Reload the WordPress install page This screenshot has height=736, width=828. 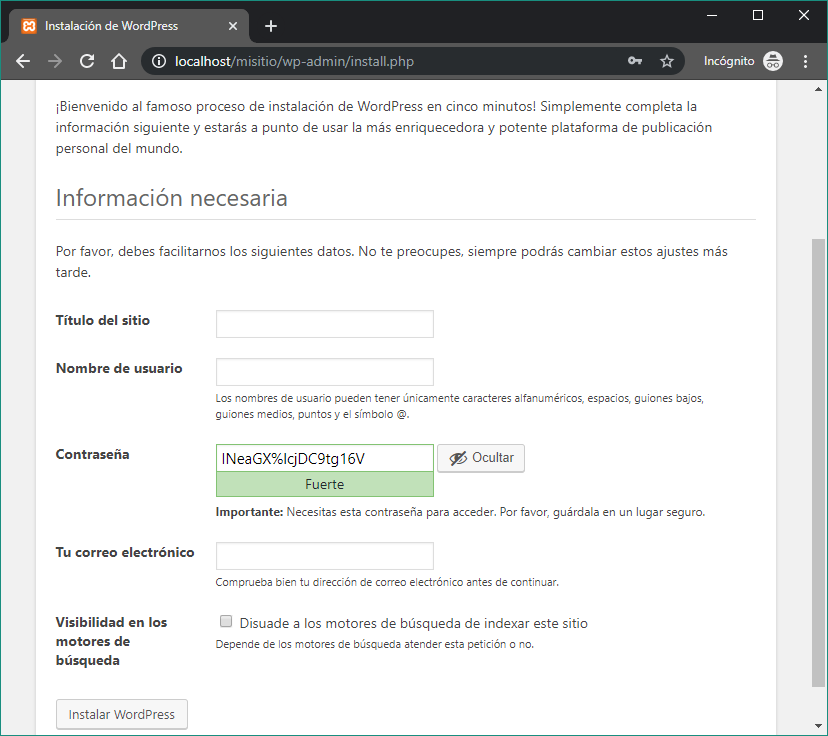(87, 61)
